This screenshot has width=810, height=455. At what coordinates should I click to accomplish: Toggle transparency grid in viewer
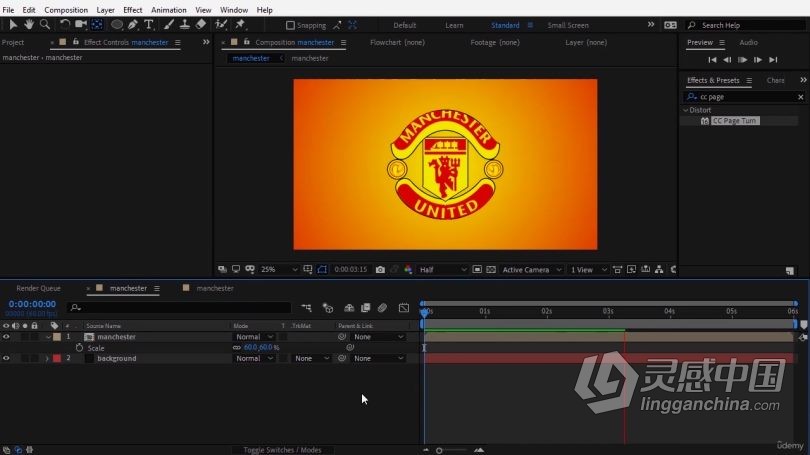click(x=491, y=270)
